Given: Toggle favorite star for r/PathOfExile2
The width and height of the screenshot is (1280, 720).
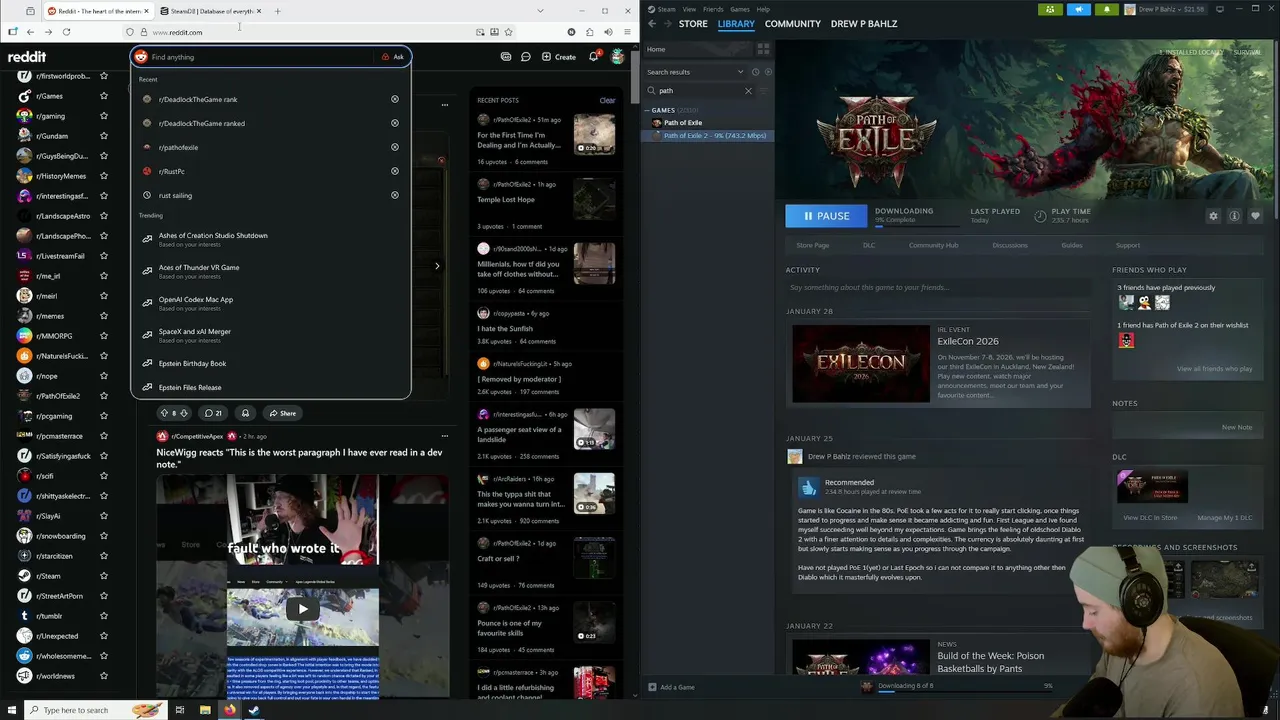Looking at the screenshot, I should [103, 396].
